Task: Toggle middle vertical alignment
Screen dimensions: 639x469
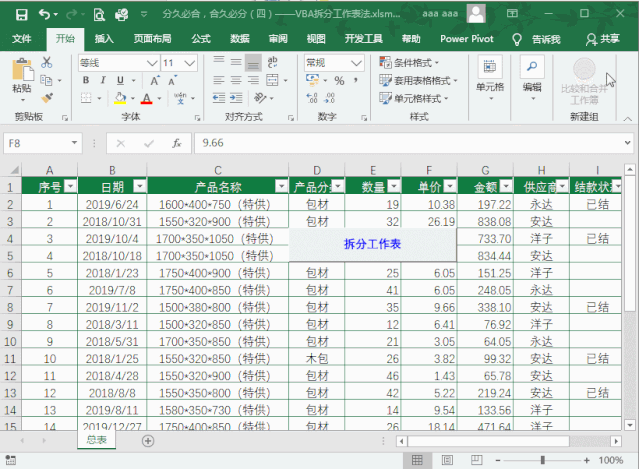Action: 236,62
